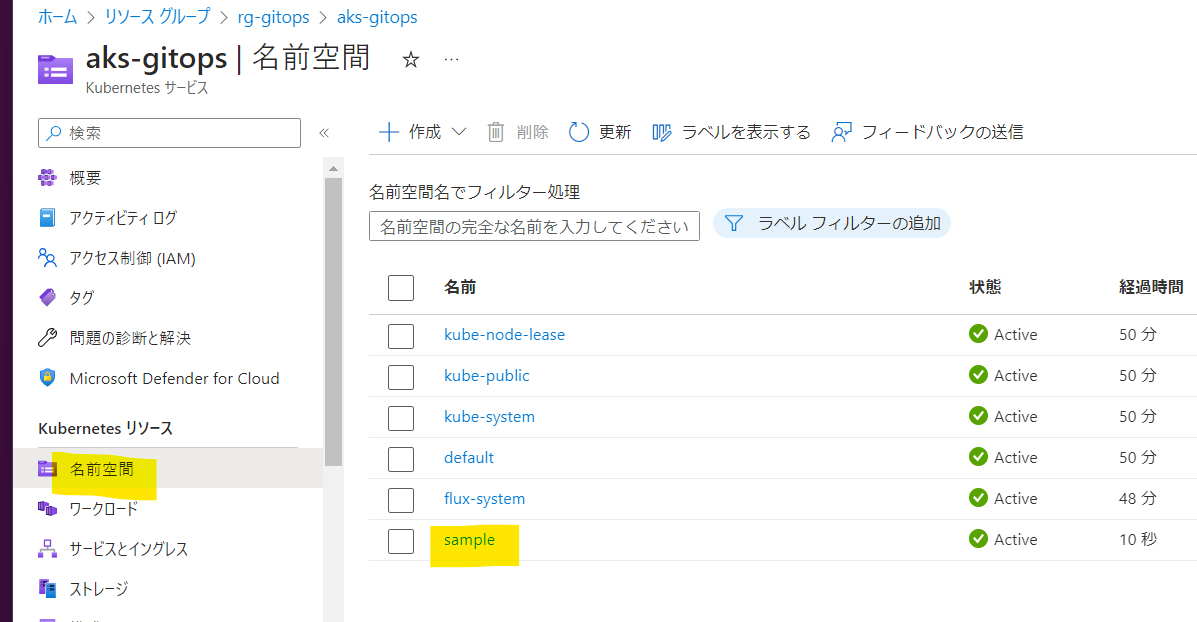This screenshot has height=622, width=1197.
Task: Click the search magnifier icon in the sidebar
Action: [x=53, y=133]
